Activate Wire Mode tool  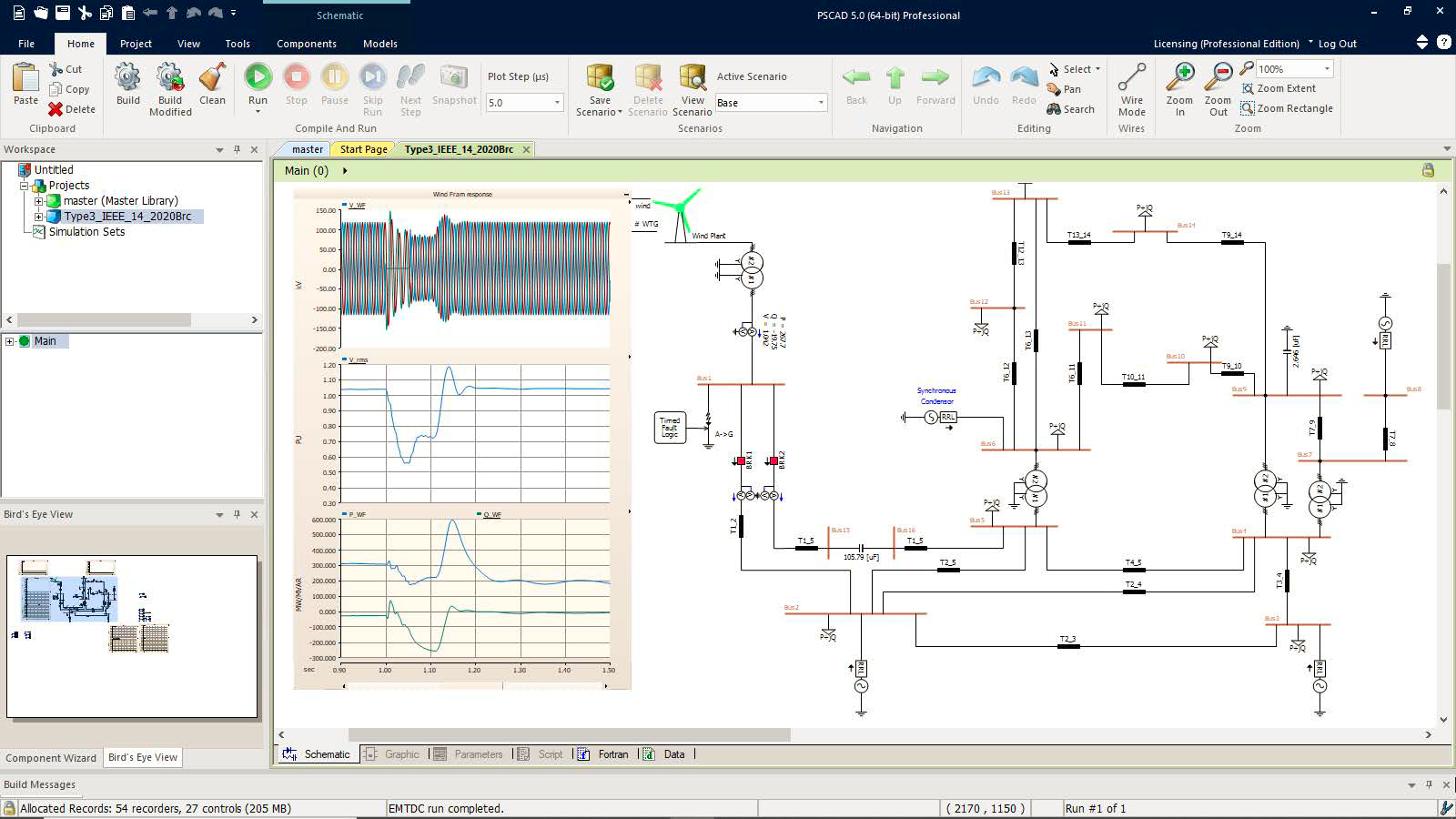click(1132, 78)
